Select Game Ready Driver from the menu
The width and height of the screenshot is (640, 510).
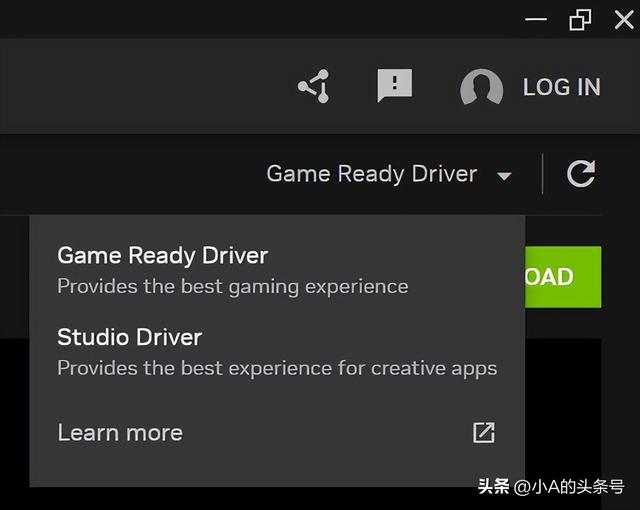(x=162, y=256)
